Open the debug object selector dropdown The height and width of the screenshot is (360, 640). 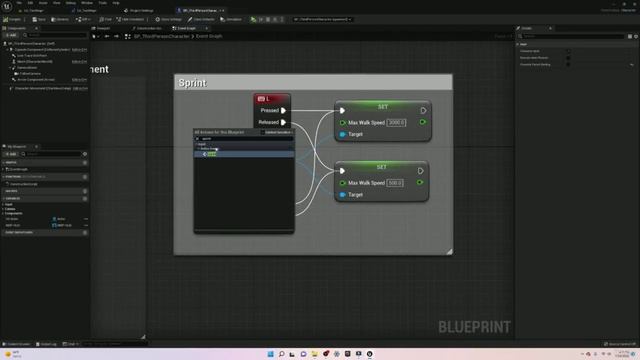322,19
